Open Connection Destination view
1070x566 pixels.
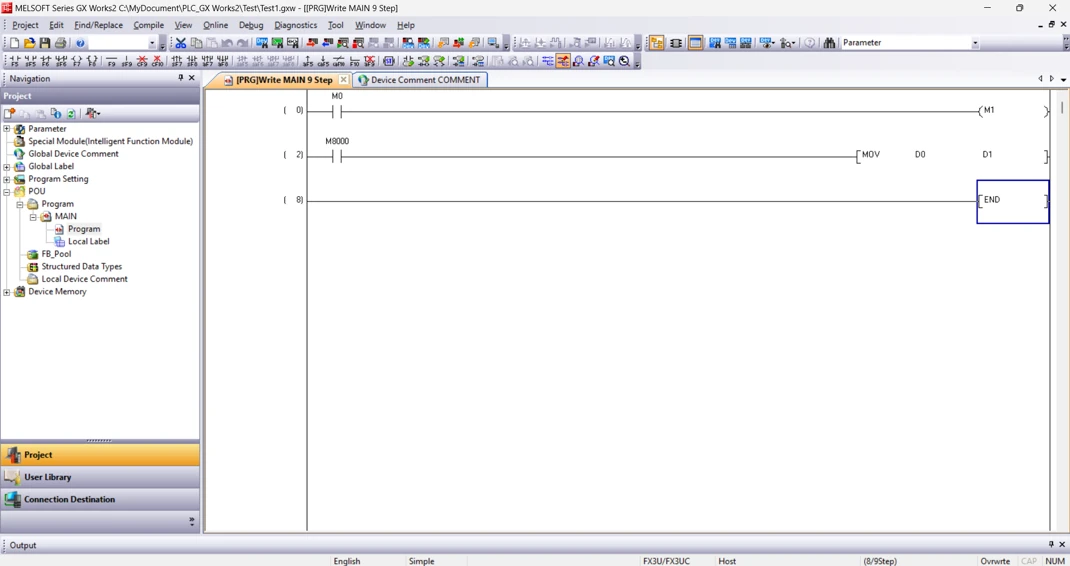pyautogui.click(x=100, y=499)
